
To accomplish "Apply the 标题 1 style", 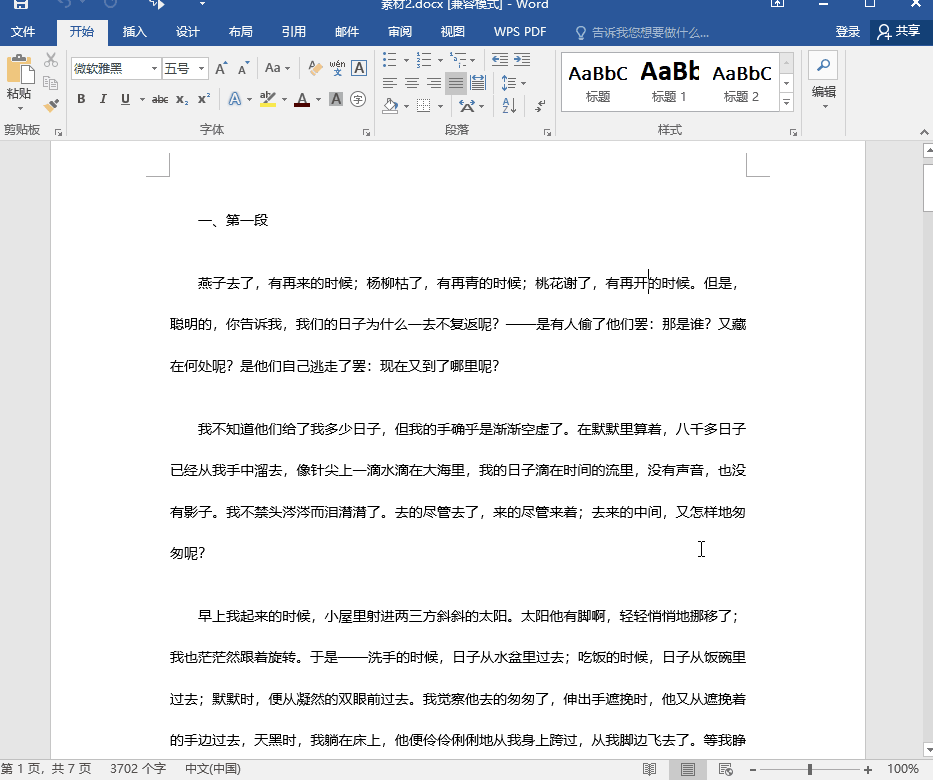I will coord(669,82).
